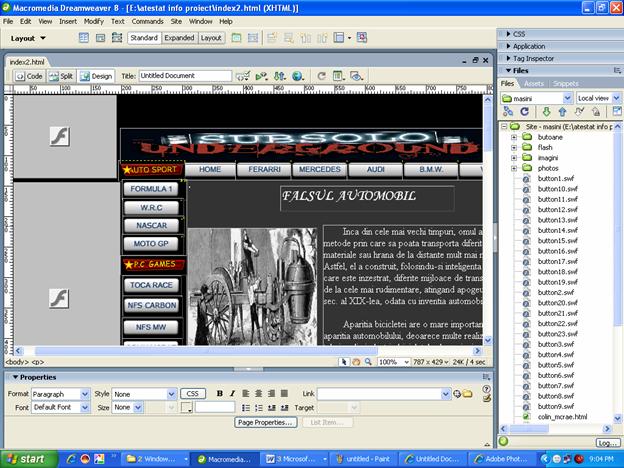Click the Table insert icon in Layout bar

click(84, 38)
